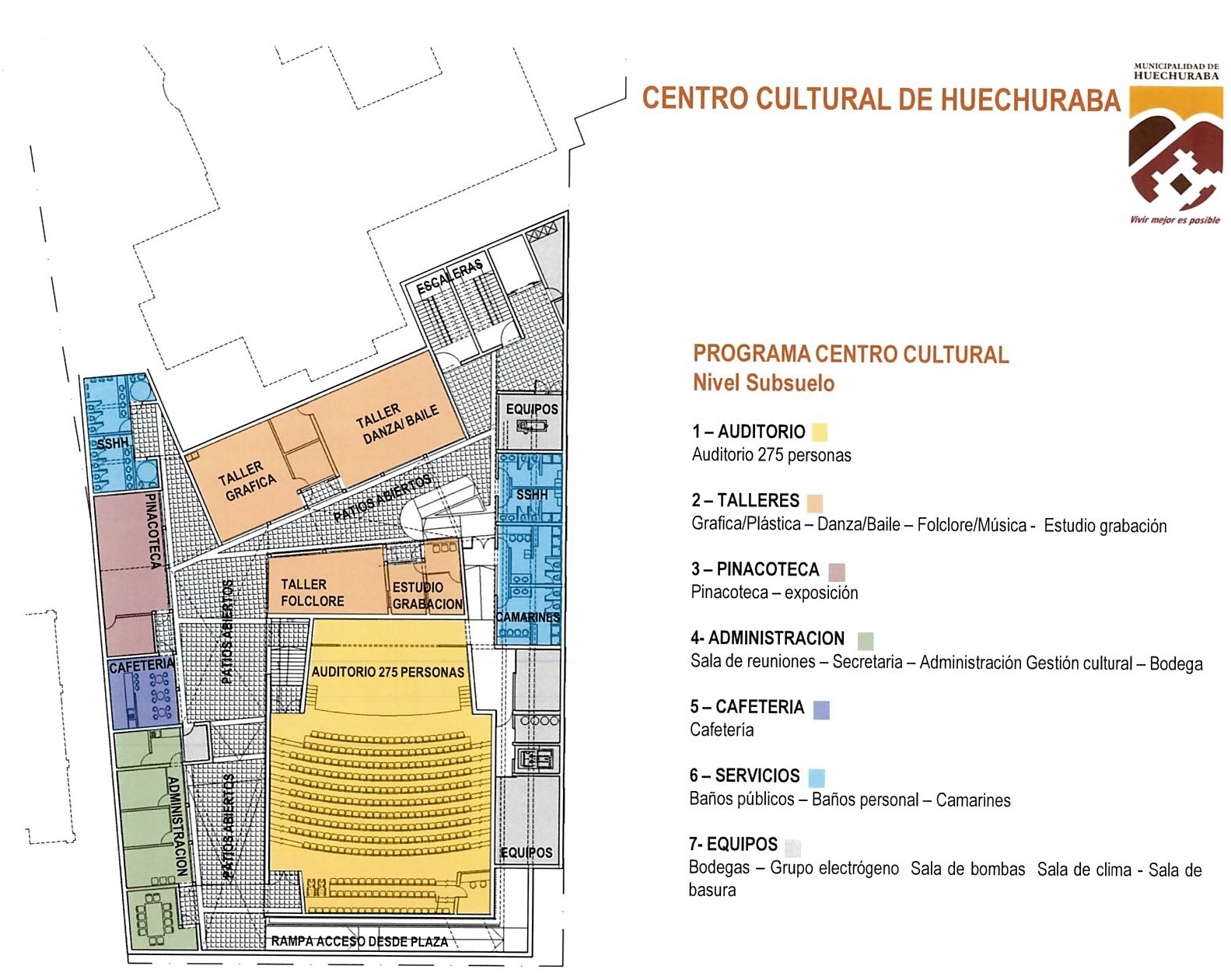Click the 'CAMARINES' label on the plan
Viewport: 1231px width, 980px height.
pyautogui.click(x=528, y=618)
